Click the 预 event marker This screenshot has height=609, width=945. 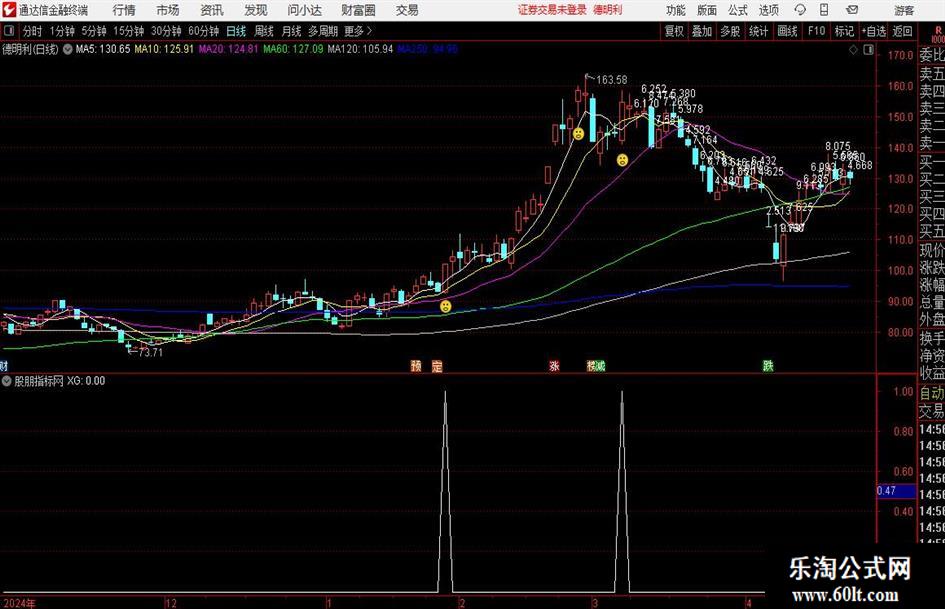coord(416,365)
